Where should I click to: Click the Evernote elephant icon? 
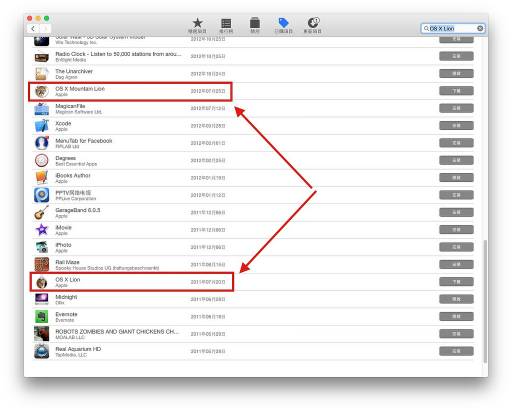click(42, 317)
